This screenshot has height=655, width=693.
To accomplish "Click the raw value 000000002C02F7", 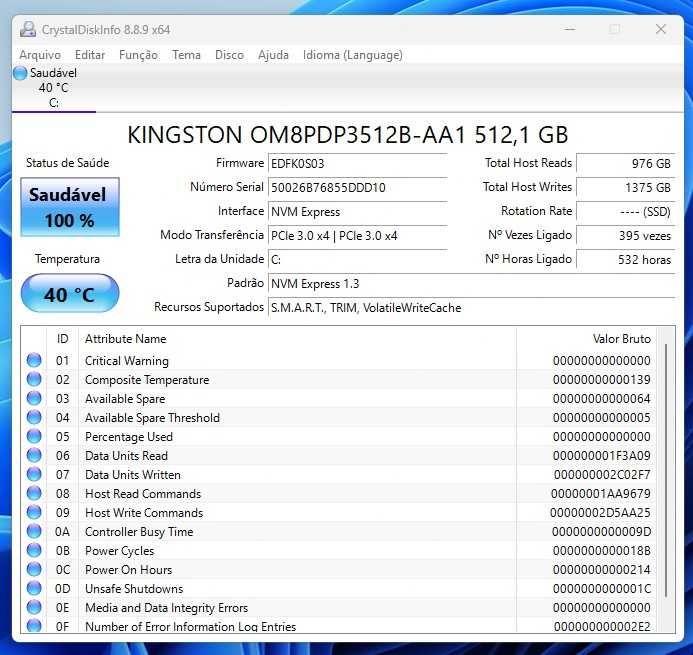I will [x=602, y=475].
